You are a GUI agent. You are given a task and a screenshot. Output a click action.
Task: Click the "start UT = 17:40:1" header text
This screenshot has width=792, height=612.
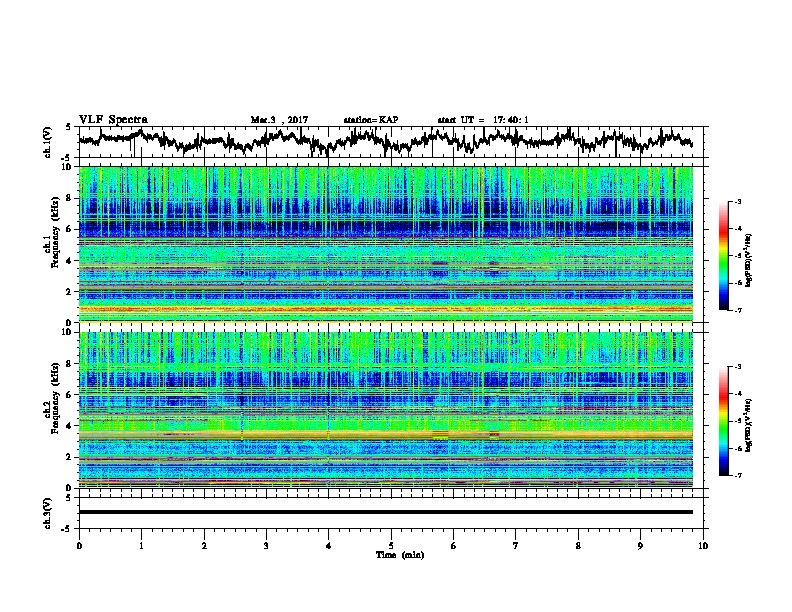pyautogui.click(x=483, y=120)
